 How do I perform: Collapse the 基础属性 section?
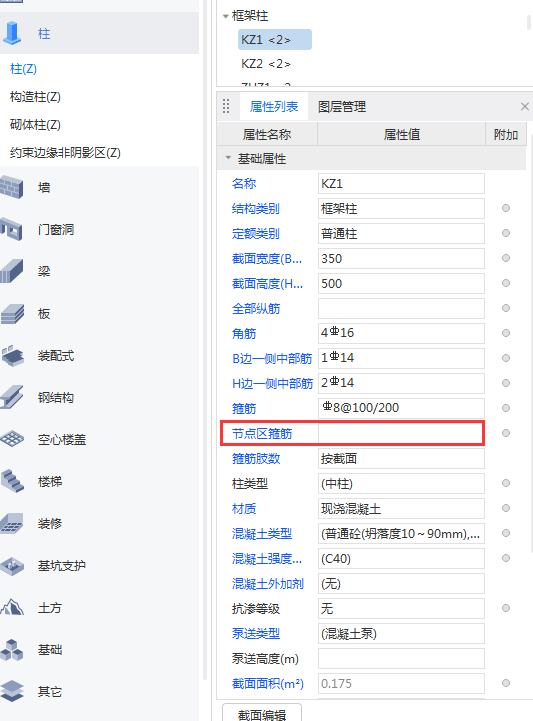pos(228,158)
